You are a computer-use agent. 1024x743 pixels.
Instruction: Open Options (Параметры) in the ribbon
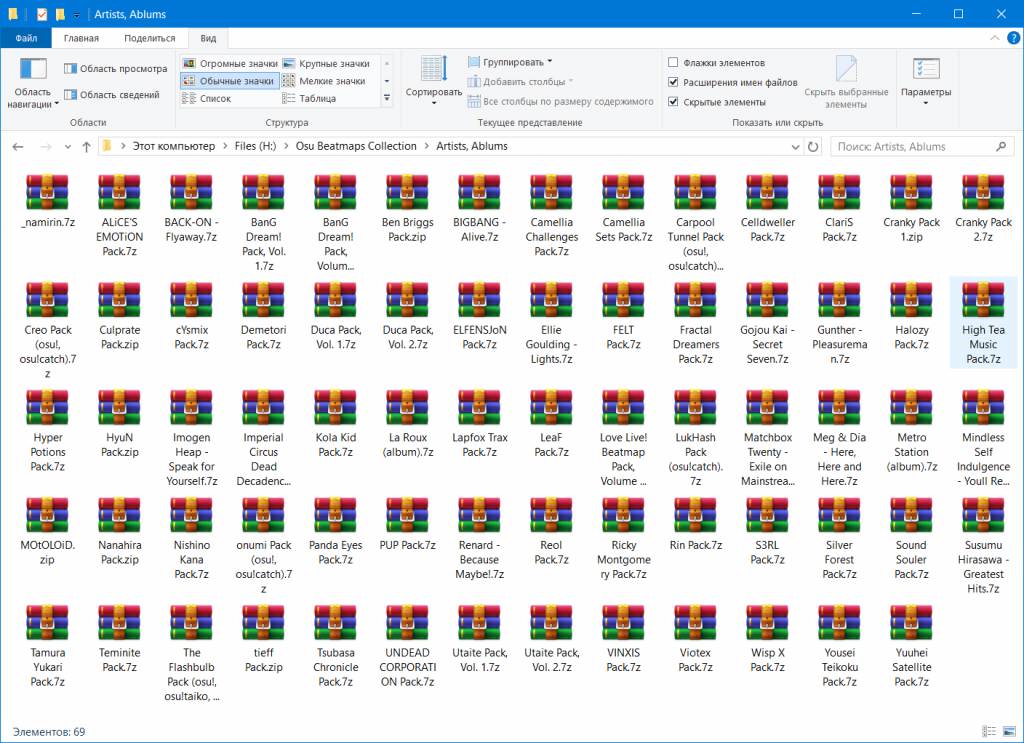[926, 80]
